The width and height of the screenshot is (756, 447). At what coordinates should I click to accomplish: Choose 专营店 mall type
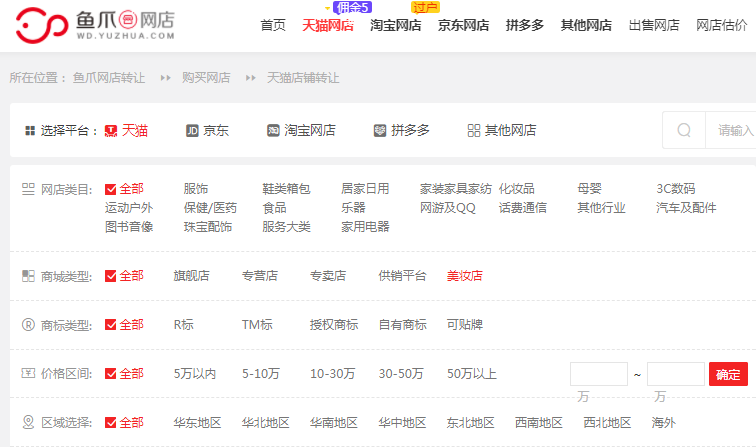point(260,276)
